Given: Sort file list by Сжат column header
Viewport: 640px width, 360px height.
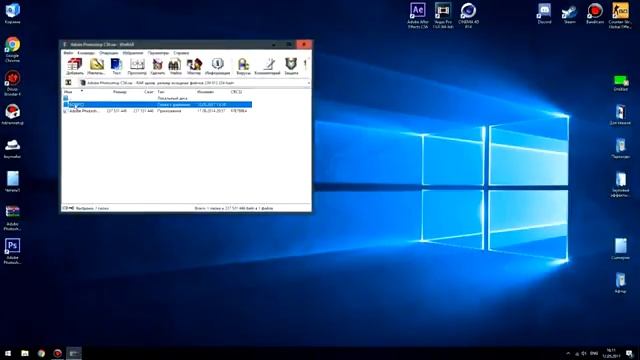Looking at the screenshot, I should [x=149, y=92].
